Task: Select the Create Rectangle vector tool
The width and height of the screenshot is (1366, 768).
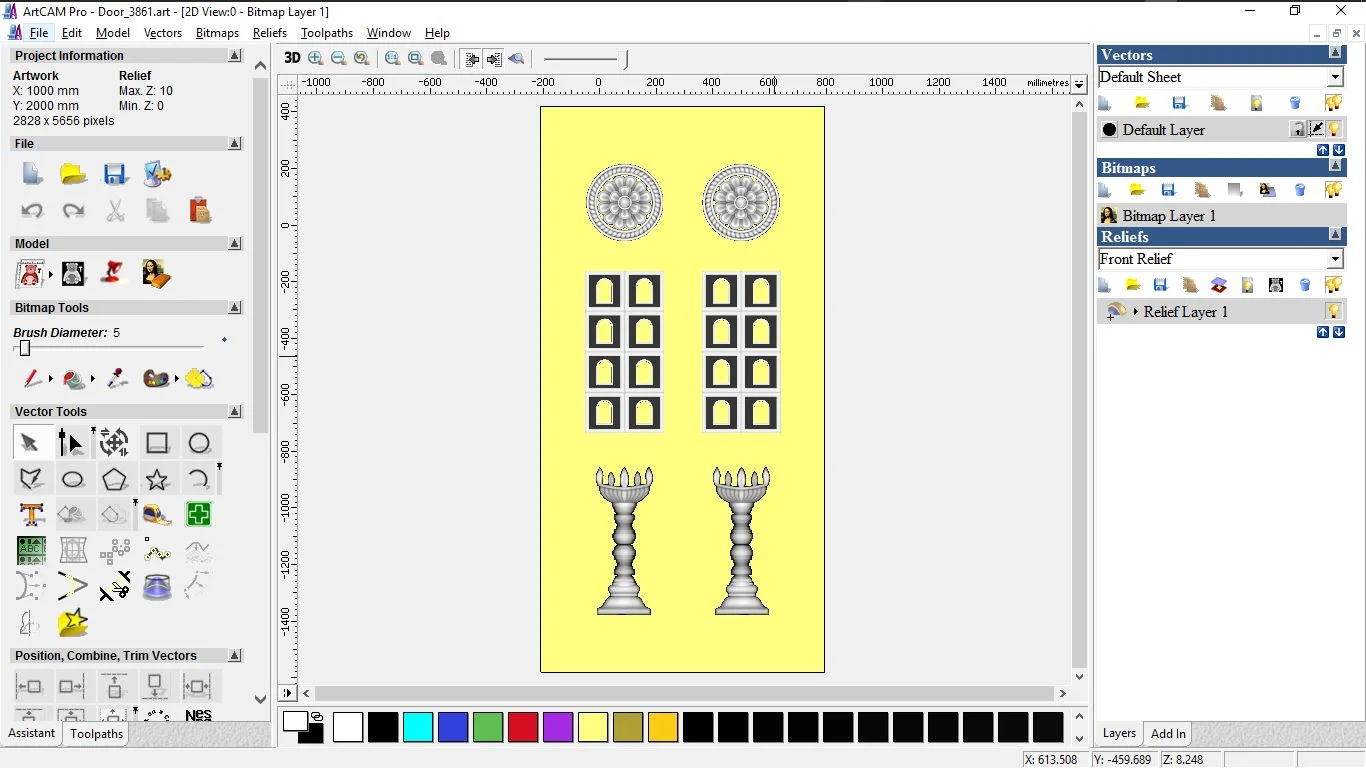Action: coord(157,443)
